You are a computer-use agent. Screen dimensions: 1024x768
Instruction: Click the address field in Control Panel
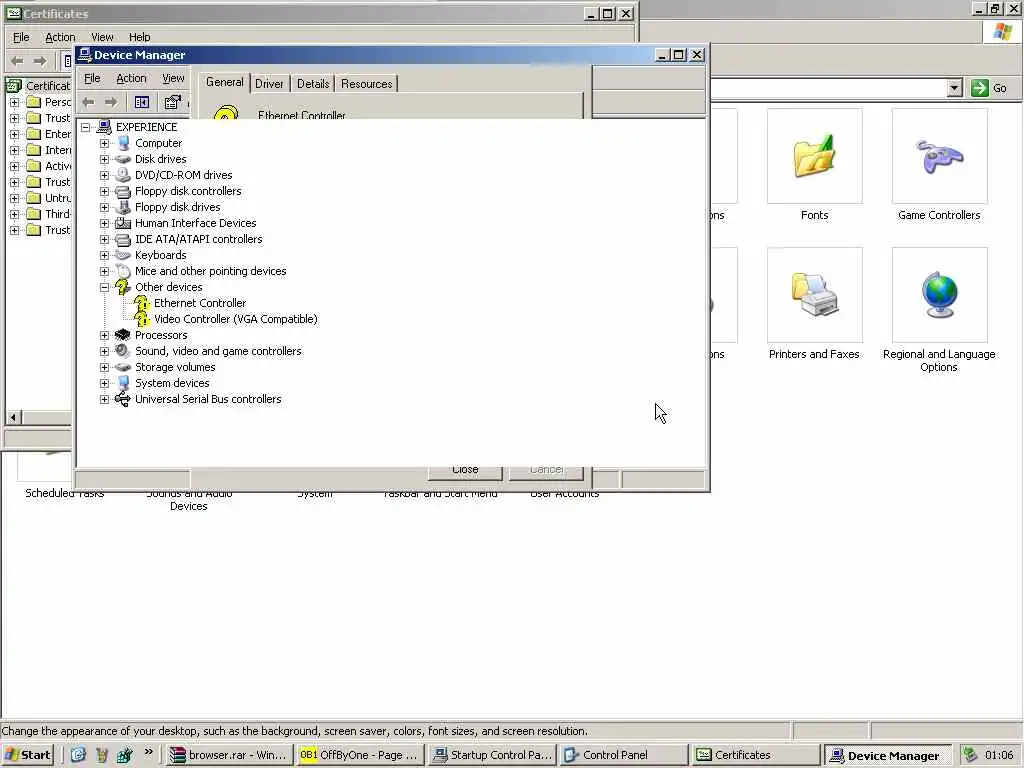[828, 88]
